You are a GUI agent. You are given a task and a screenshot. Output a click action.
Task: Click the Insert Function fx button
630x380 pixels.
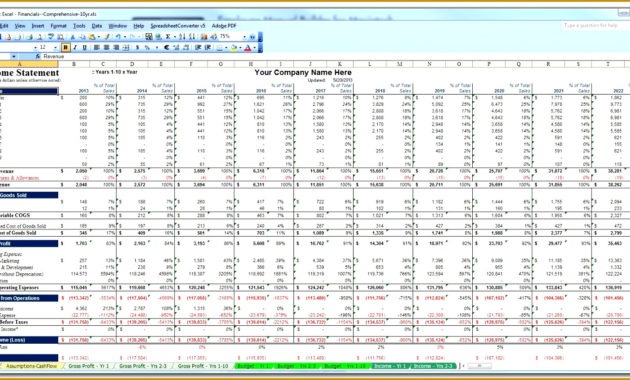point(38,57)
